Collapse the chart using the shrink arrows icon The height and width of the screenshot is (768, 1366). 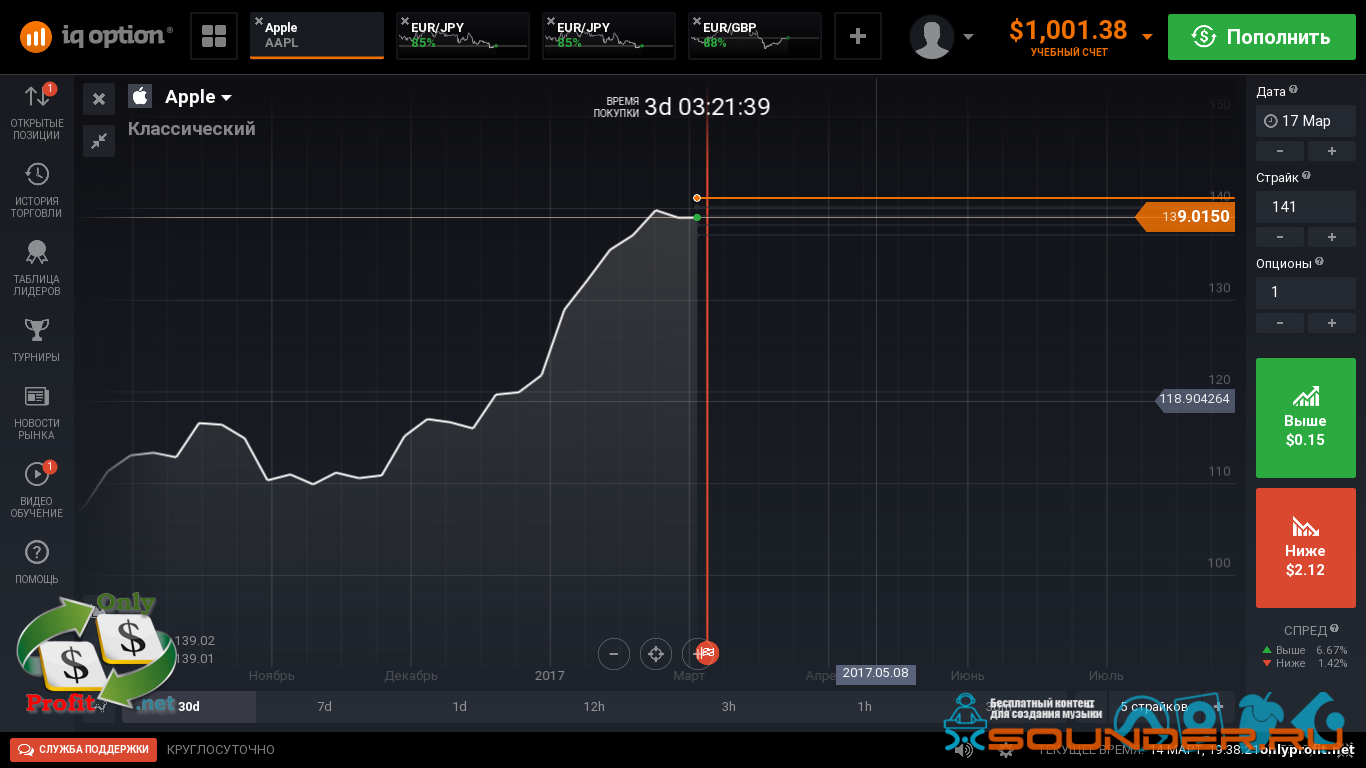[99, 141]
